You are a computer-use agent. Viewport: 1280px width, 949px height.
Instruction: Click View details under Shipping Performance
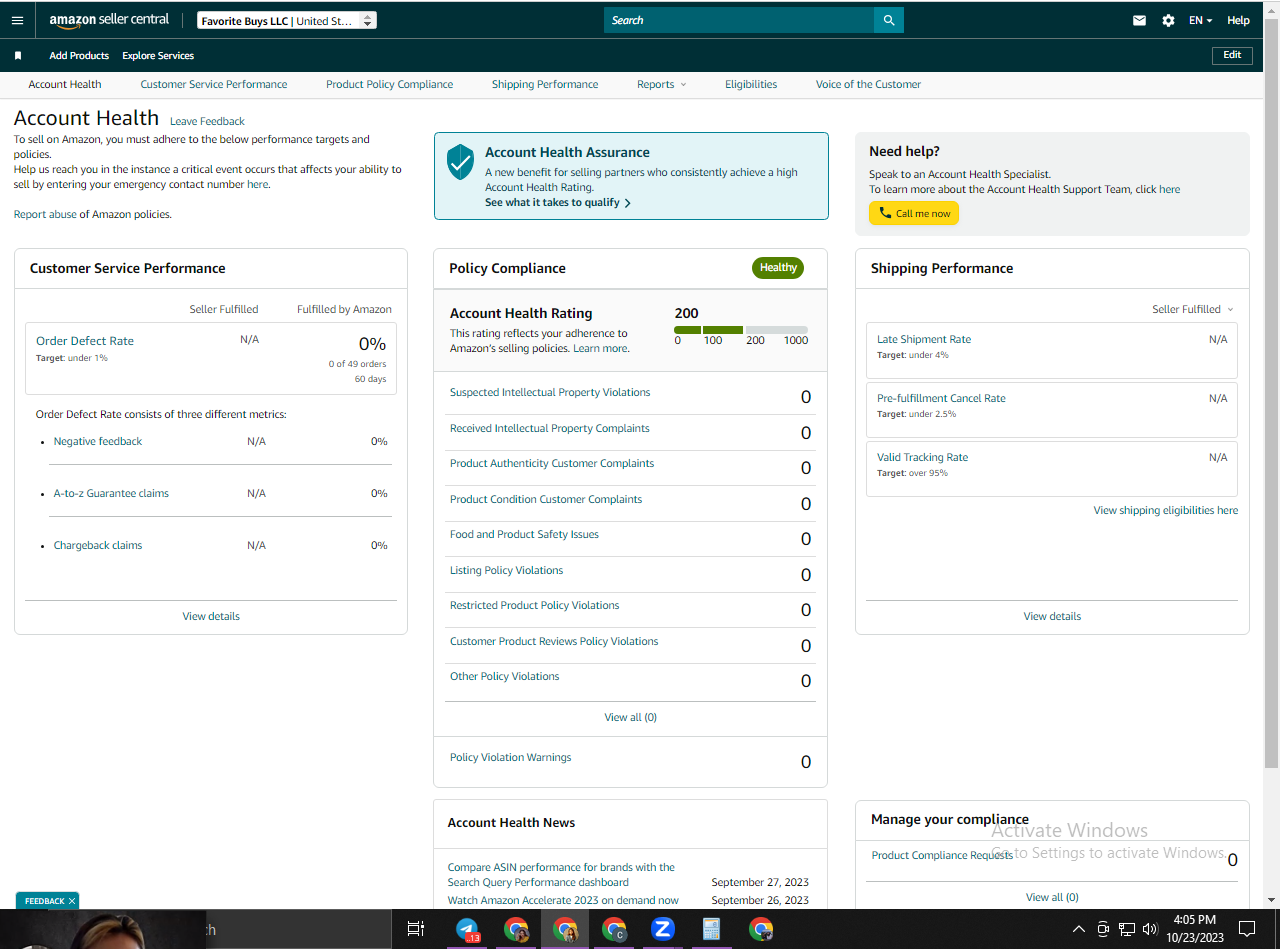pyautogui.click(x=1052, y=616)
